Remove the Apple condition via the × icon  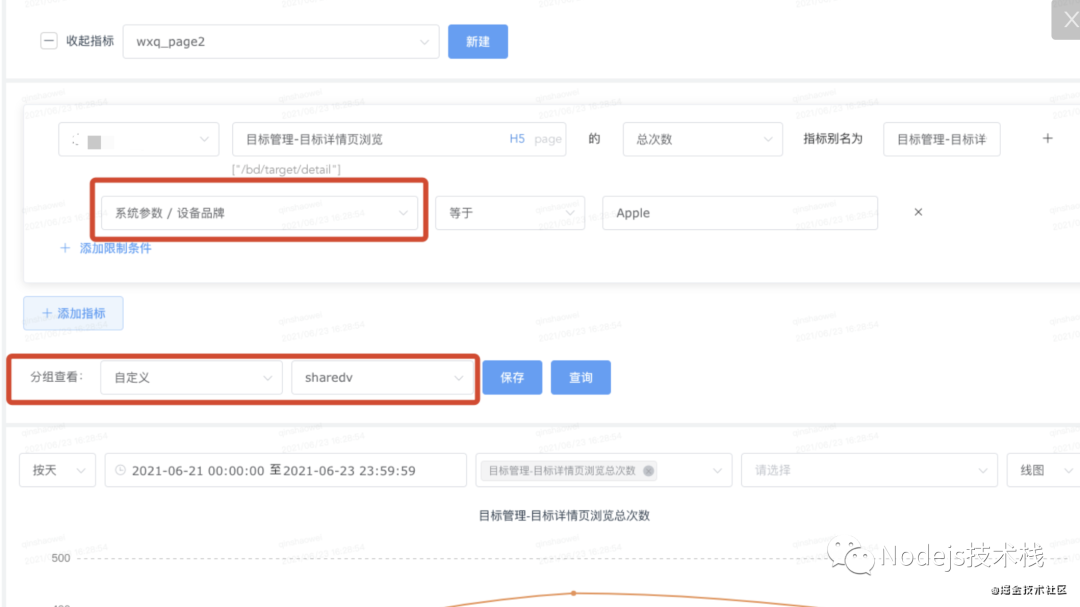click(917, 211)
